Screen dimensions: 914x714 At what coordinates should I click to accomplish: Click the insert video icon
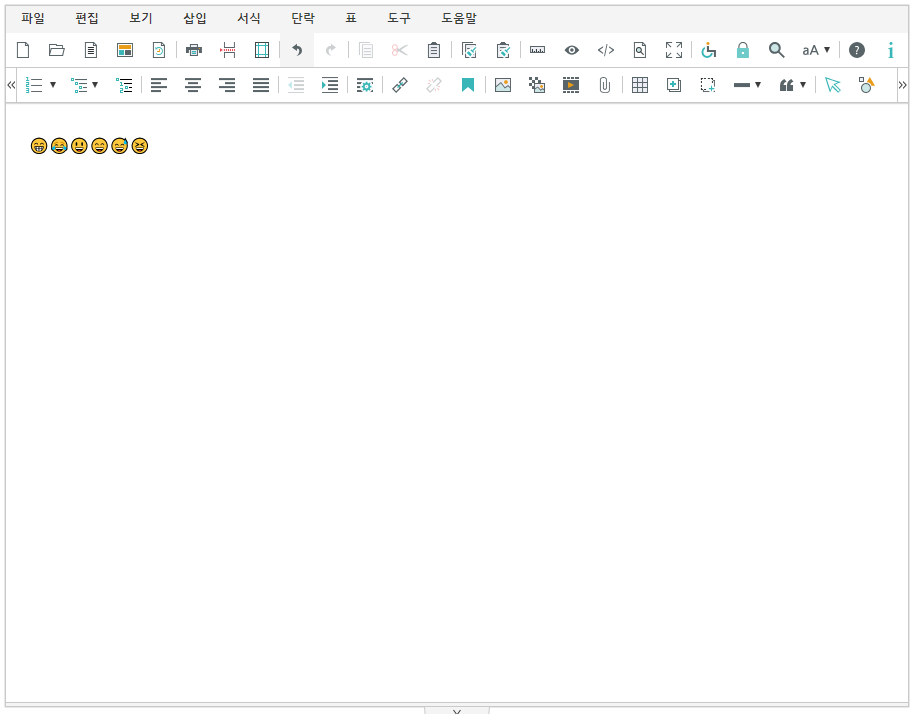click(x=571, y=86)
